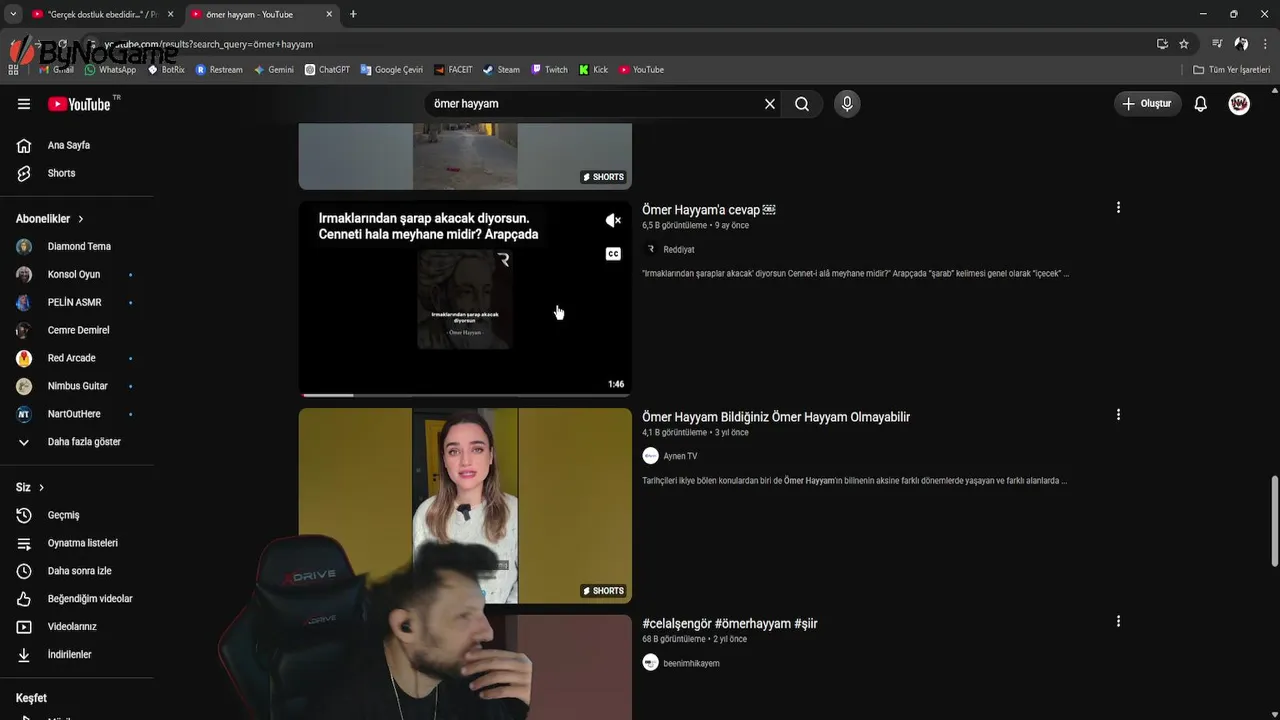This screenshot has height=720, width=1280.
Task: Close the ömer hayyam - YouTube tab
Action: (x=329, y=14)
